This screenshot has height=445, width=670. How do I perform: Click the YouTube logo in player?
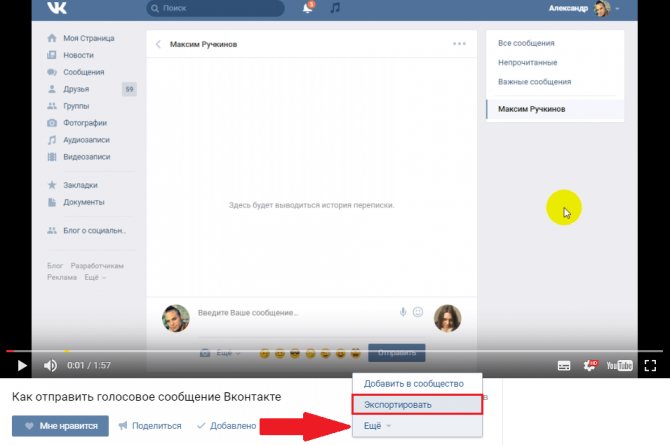point(620,365)
